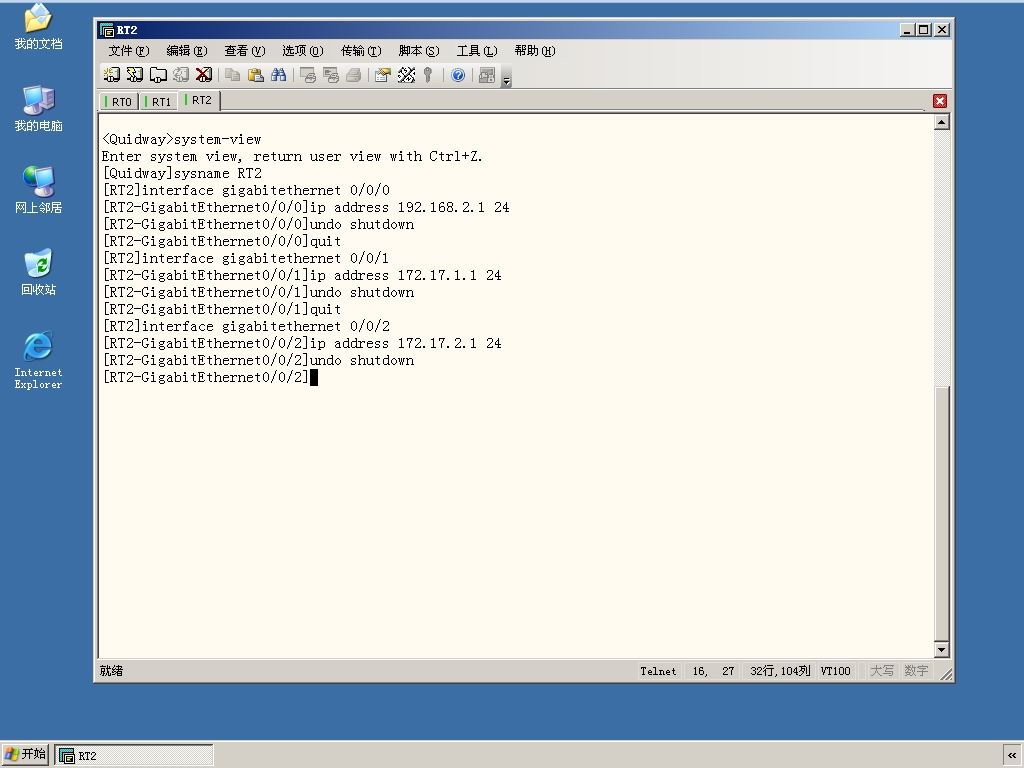The height and width of the screenshot is (768, 1024).
Task: Click the toolbar icon right of Help
Action: click(487, 75)
